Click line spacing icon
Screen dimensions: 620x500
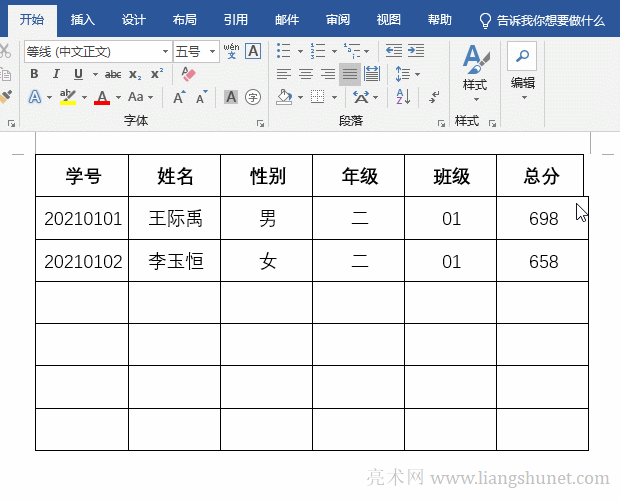pos(403,74)
